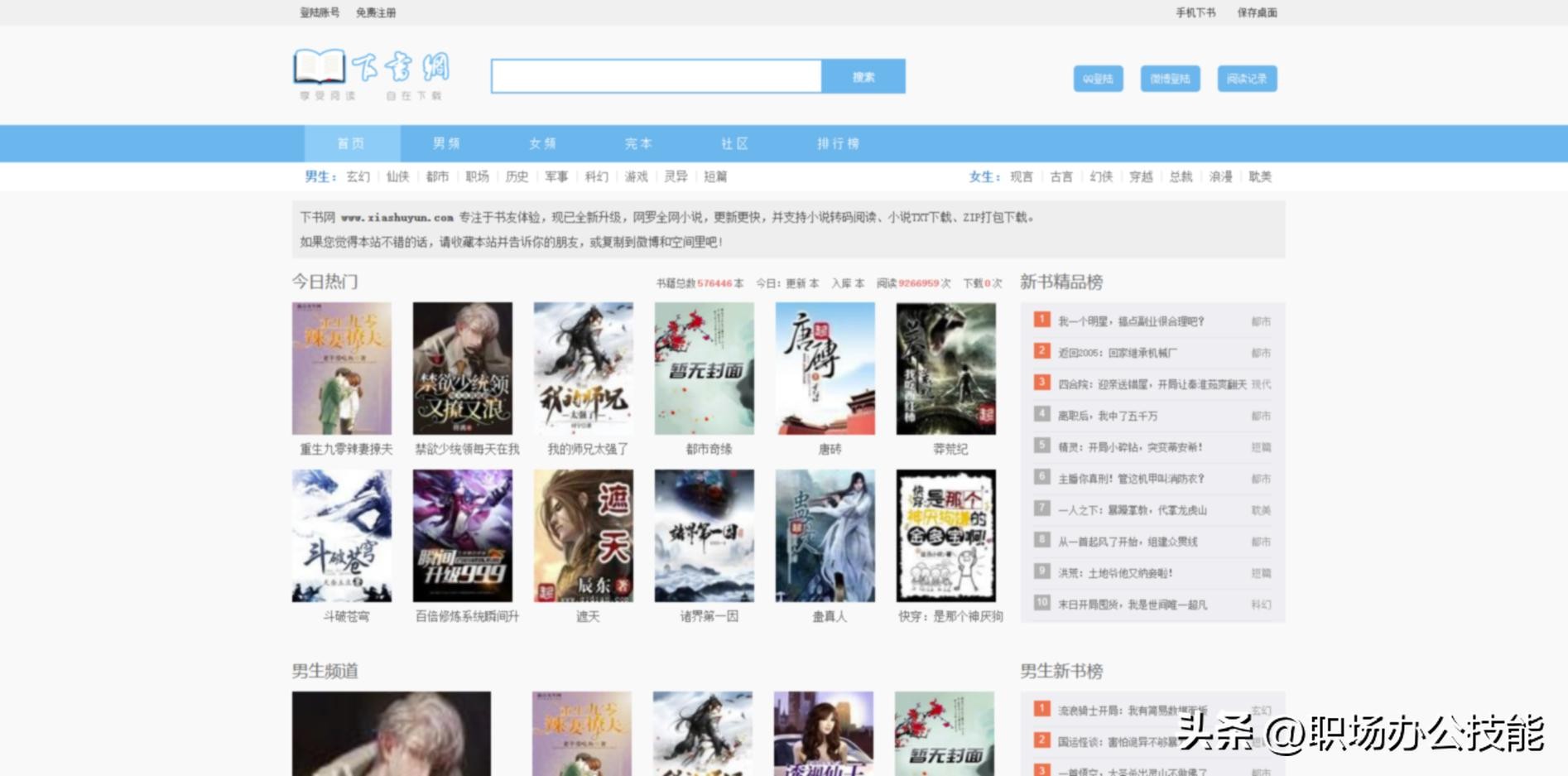
Task: Click the search input field
Action: click(656, 76)
